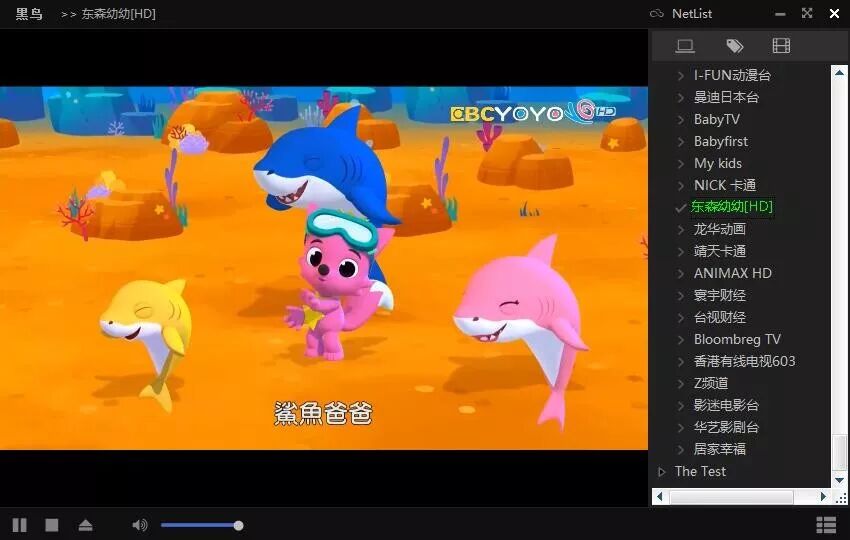Pause the video playback
Image resolution: width=850 pixels, height=540 pixels.
pyautogui.click(x=20, y=525)
